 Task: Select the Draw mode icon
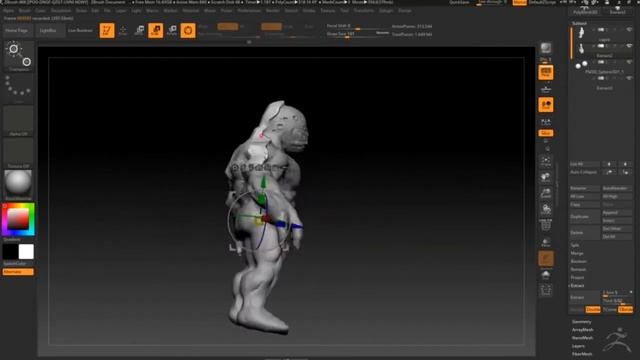click(x=123, y=31)
